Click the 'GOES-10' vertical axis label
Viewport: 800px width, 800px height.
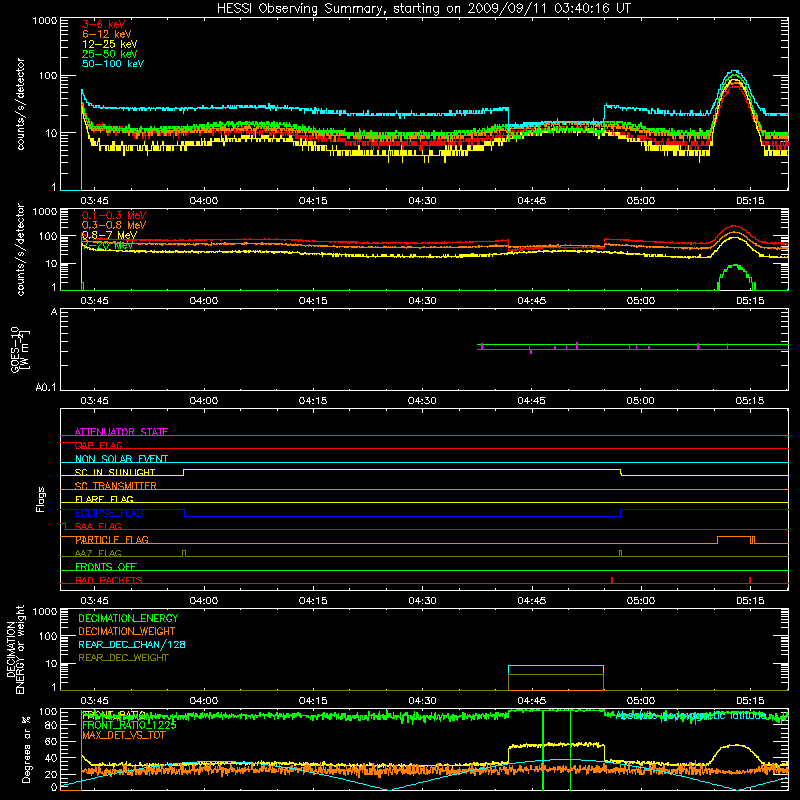[x=15, y=350]
